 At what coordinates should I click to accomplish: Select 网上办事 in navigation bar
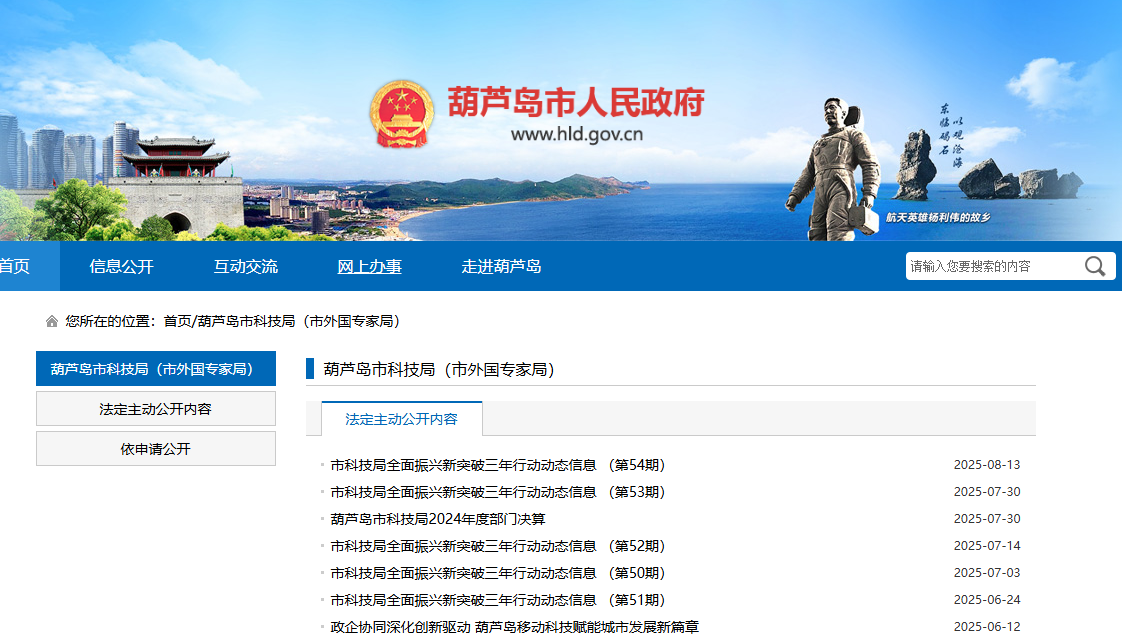(x=369, y=266)
